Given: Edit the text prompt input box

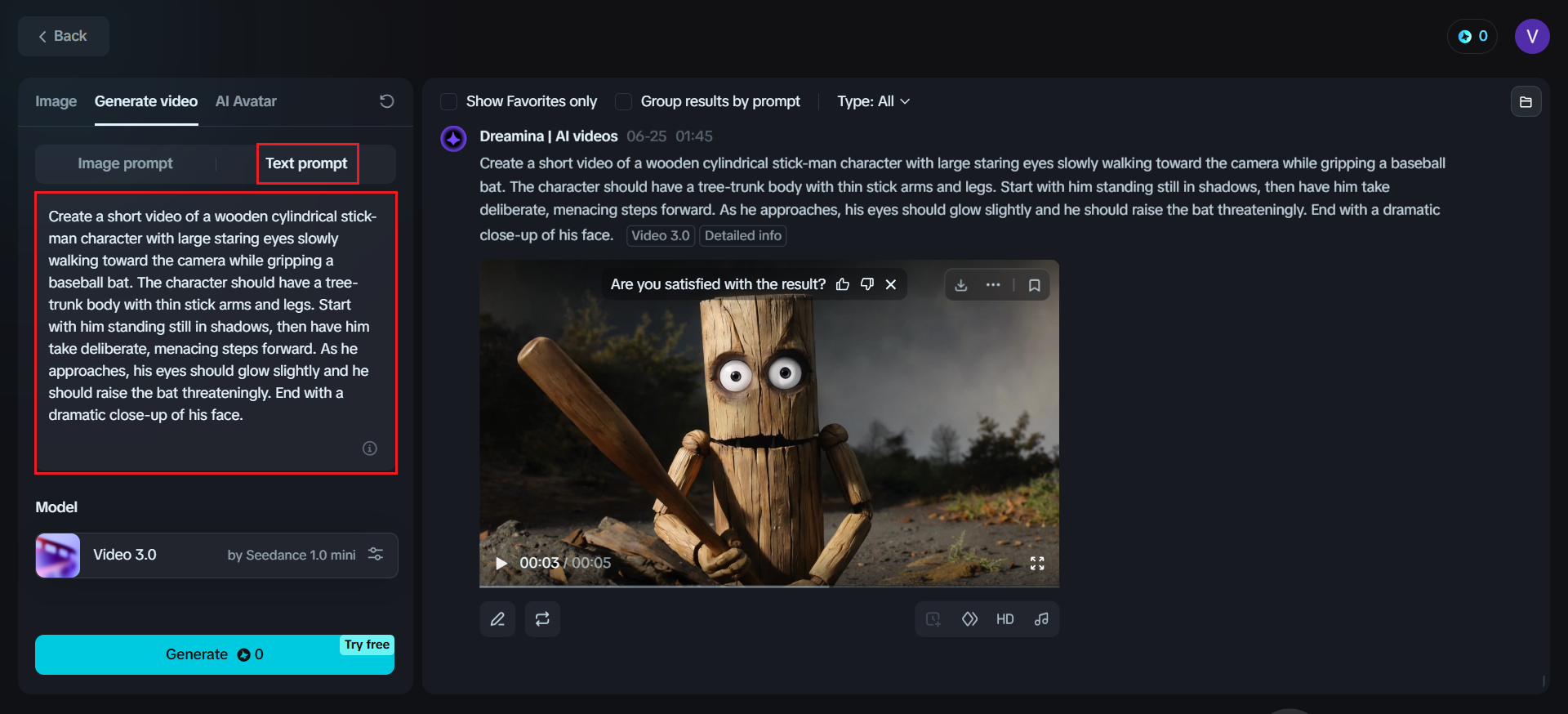Looking at the screenshot, I should 216,332.
